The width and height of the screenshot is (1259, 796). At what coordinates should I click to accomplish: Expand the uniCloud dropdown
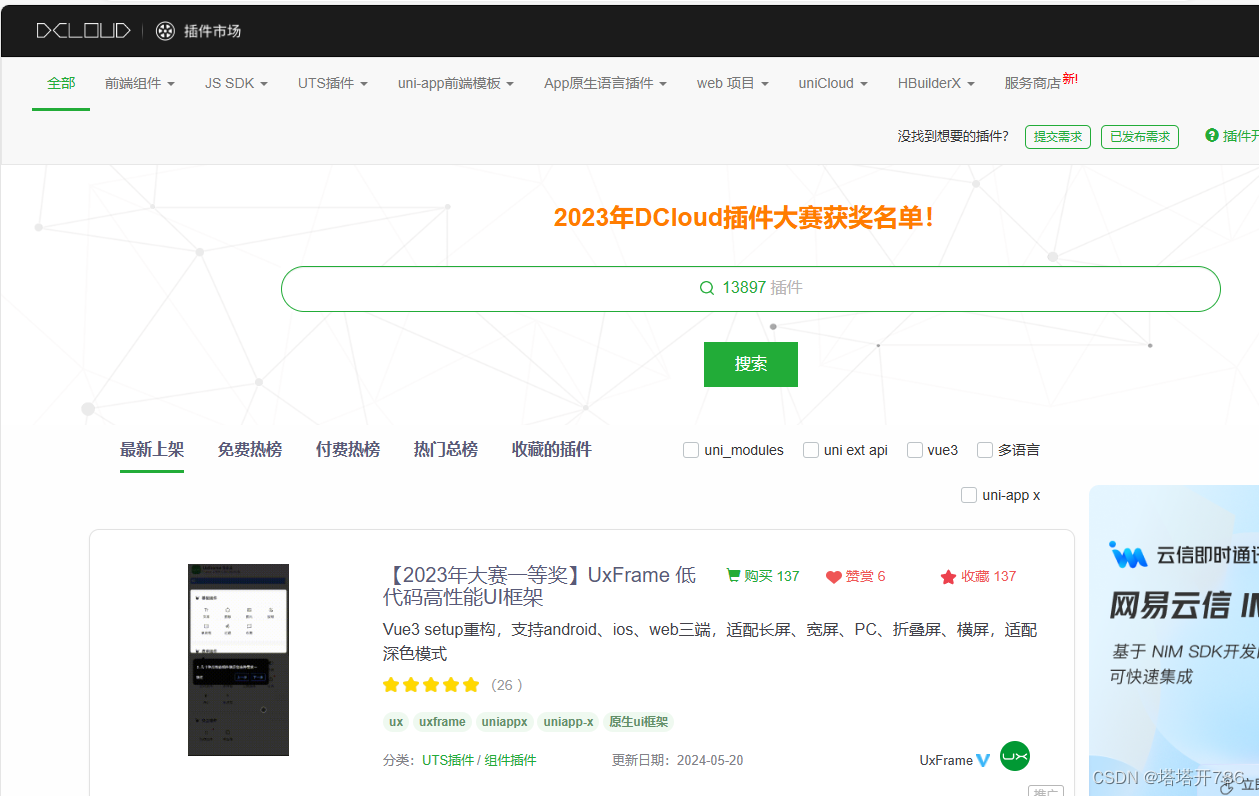point(833,84)
